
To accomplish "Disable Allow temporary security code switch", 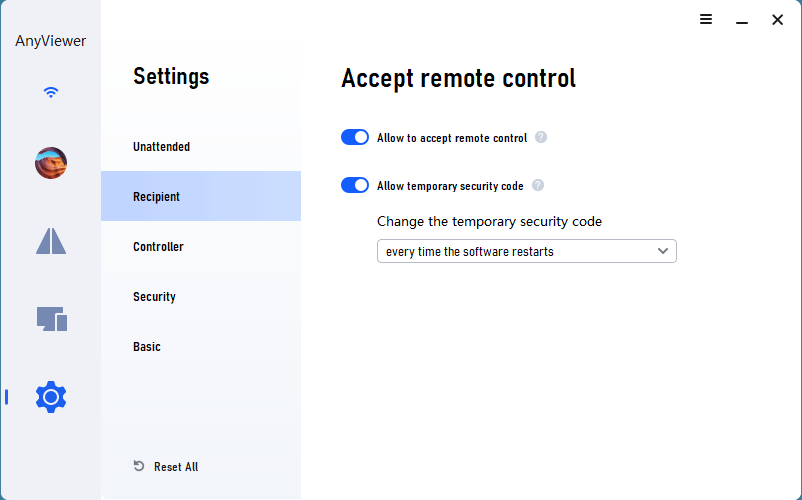I will 354,185.
